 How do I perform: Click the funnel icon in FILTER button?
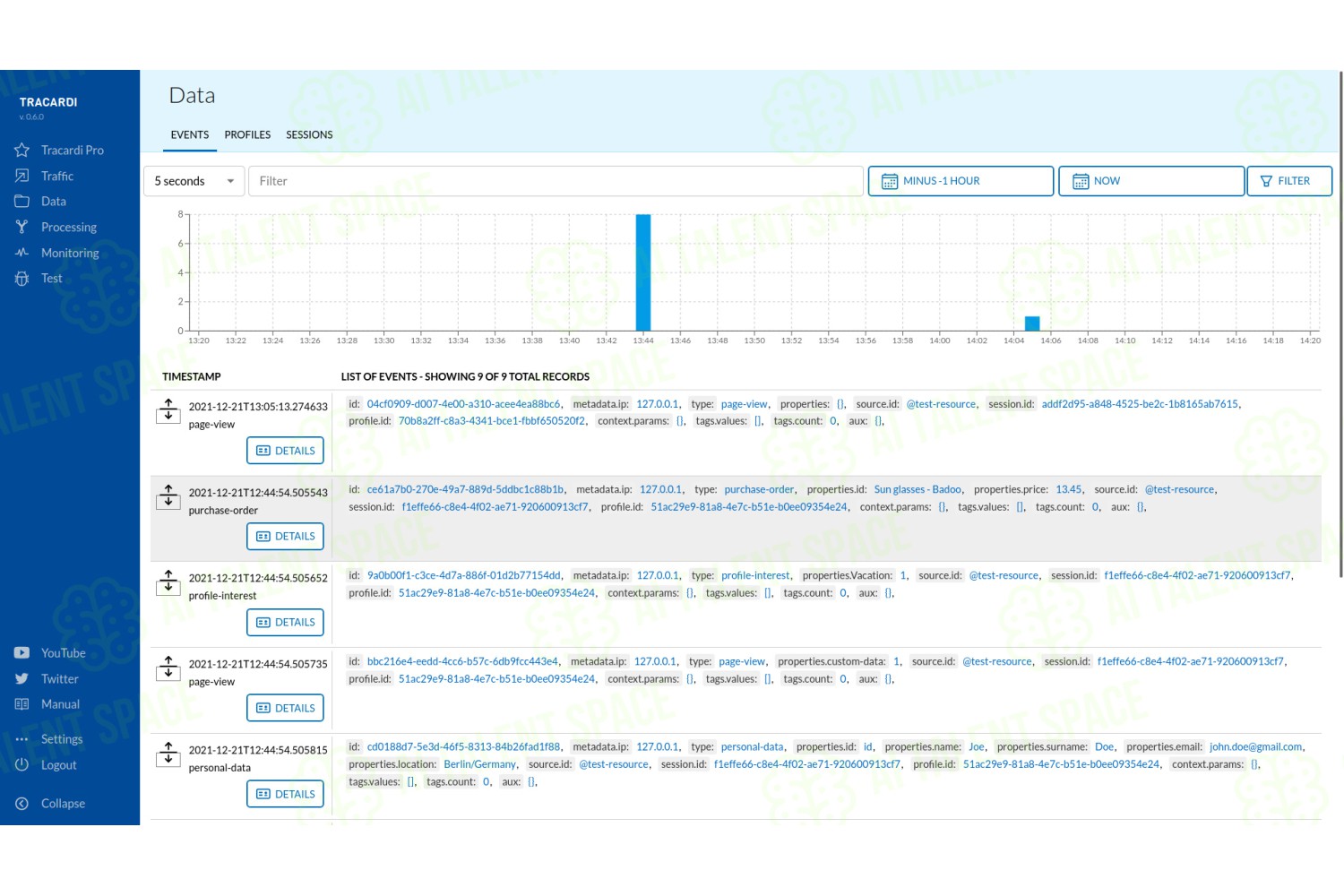[1266, 181]
